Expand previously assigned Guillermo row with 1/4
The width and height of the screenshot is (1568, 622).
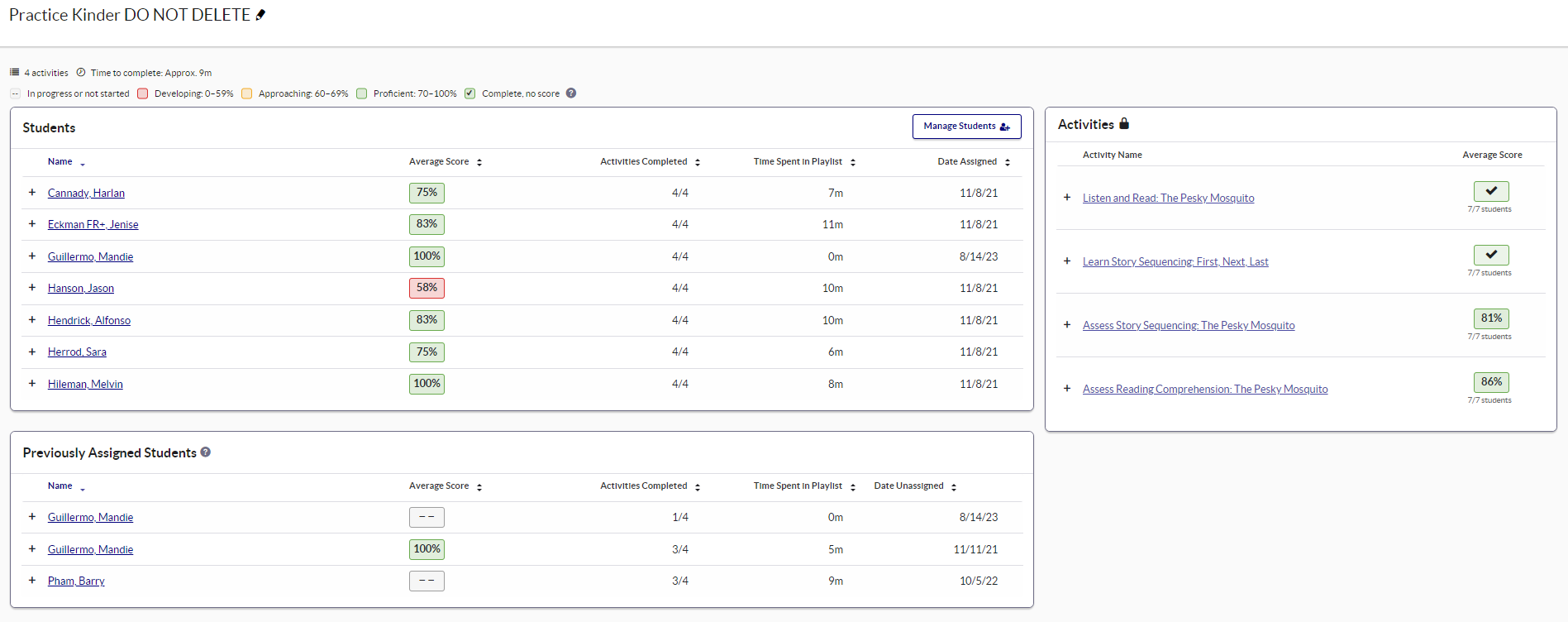click(32, 516)
